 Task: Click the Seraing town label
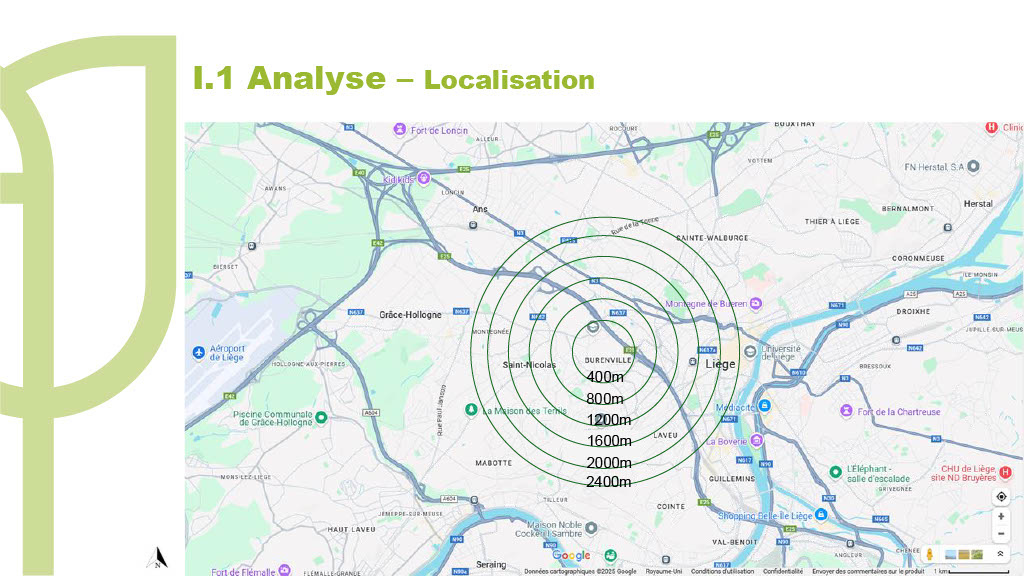point(491,564)
